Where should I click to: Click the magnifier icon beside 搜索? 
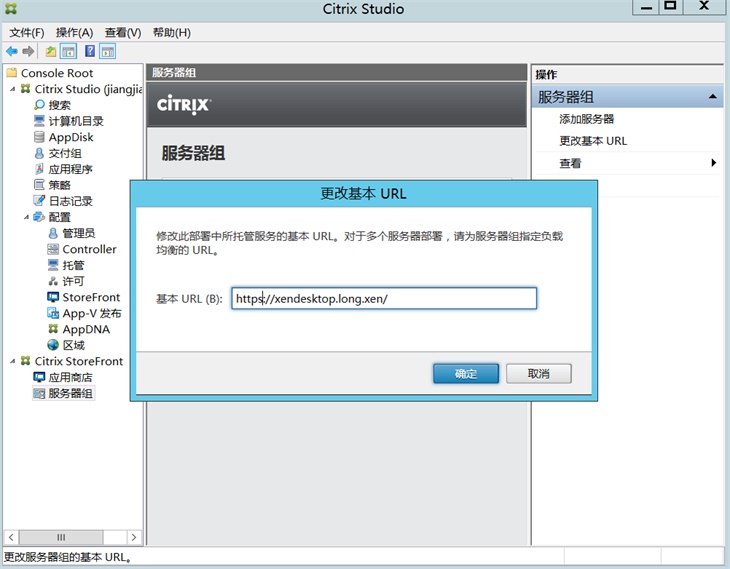(40, 105)
